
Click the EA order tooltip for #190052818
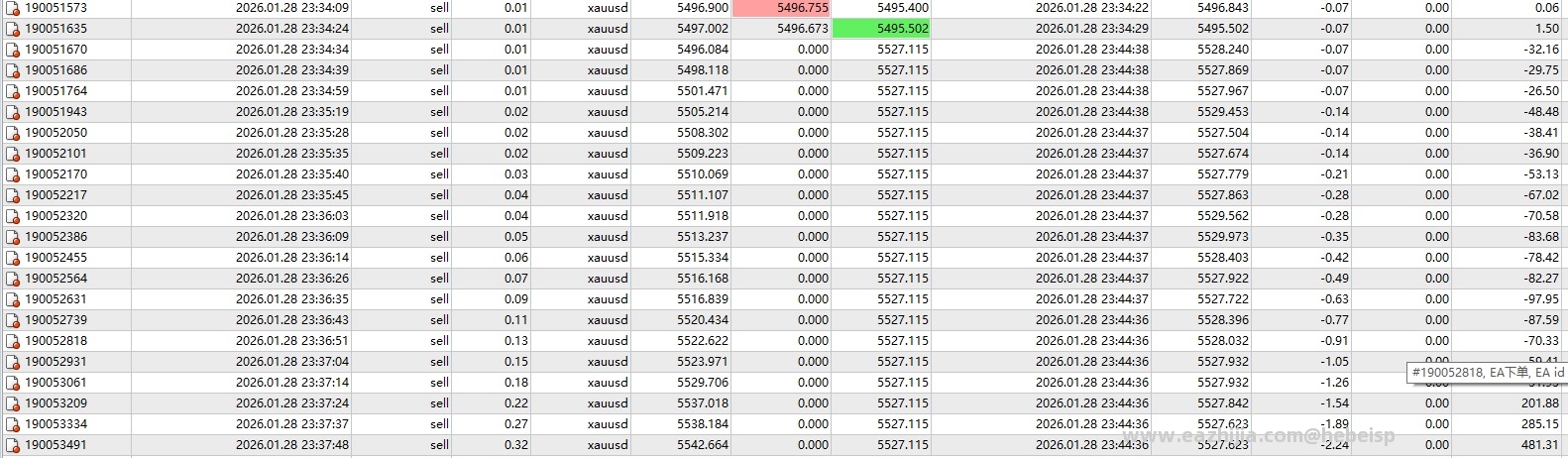(1487, 373)
